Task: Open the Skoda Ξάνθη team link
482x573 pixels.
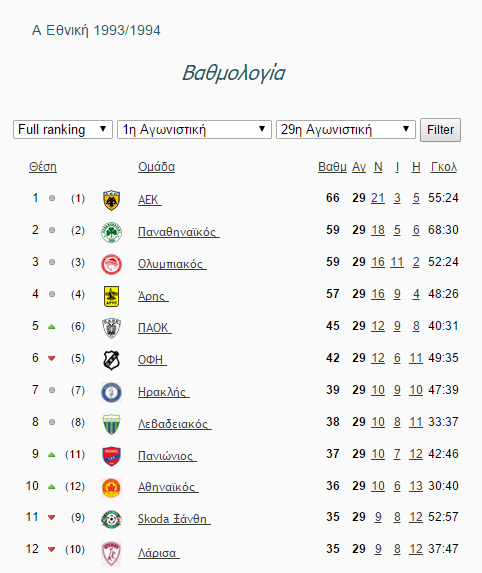Action: (174, 519)
